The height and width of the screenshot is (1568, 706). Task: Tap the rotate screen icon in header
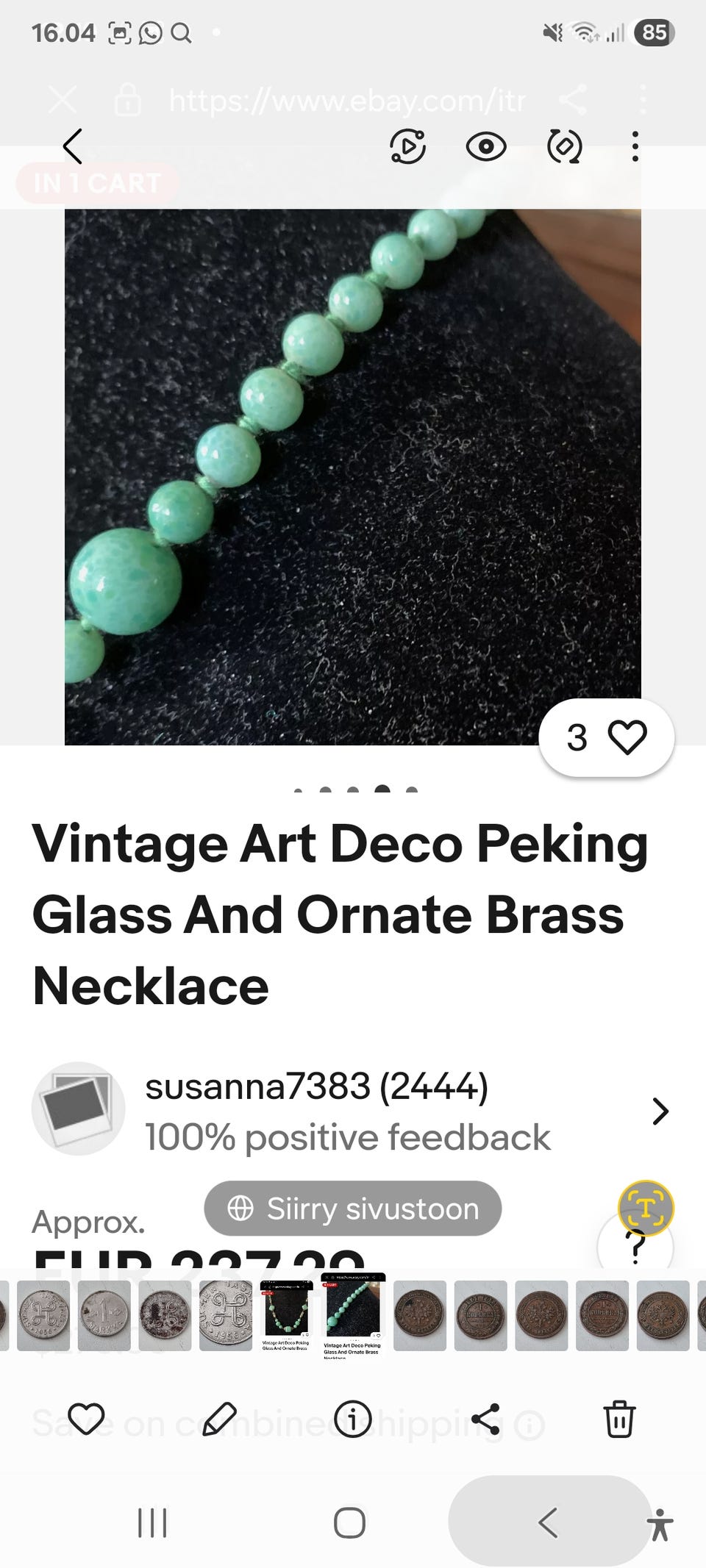(x=565, y=146)
